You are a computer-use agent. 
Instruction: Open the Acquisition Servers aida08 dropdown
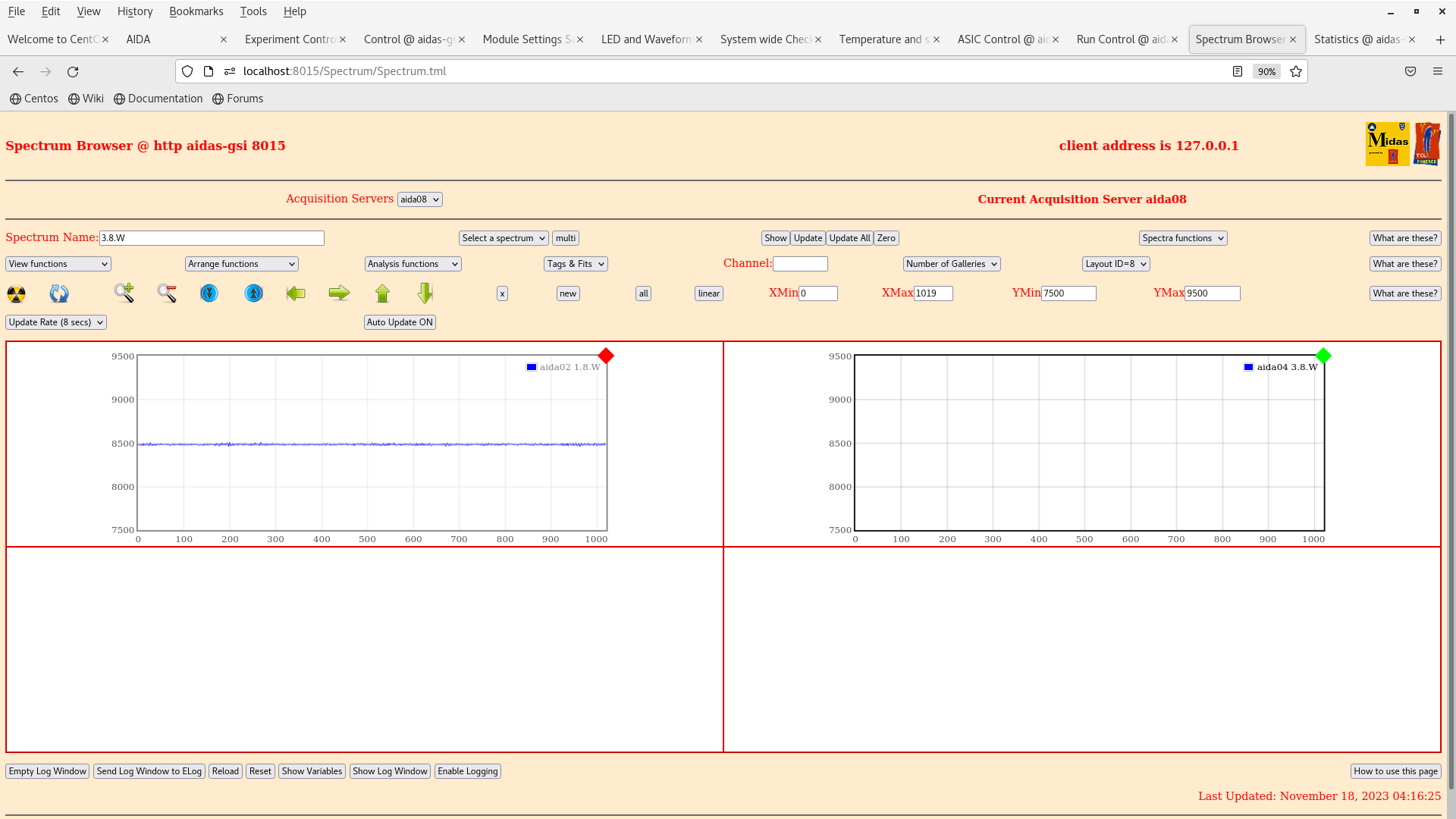419,199
